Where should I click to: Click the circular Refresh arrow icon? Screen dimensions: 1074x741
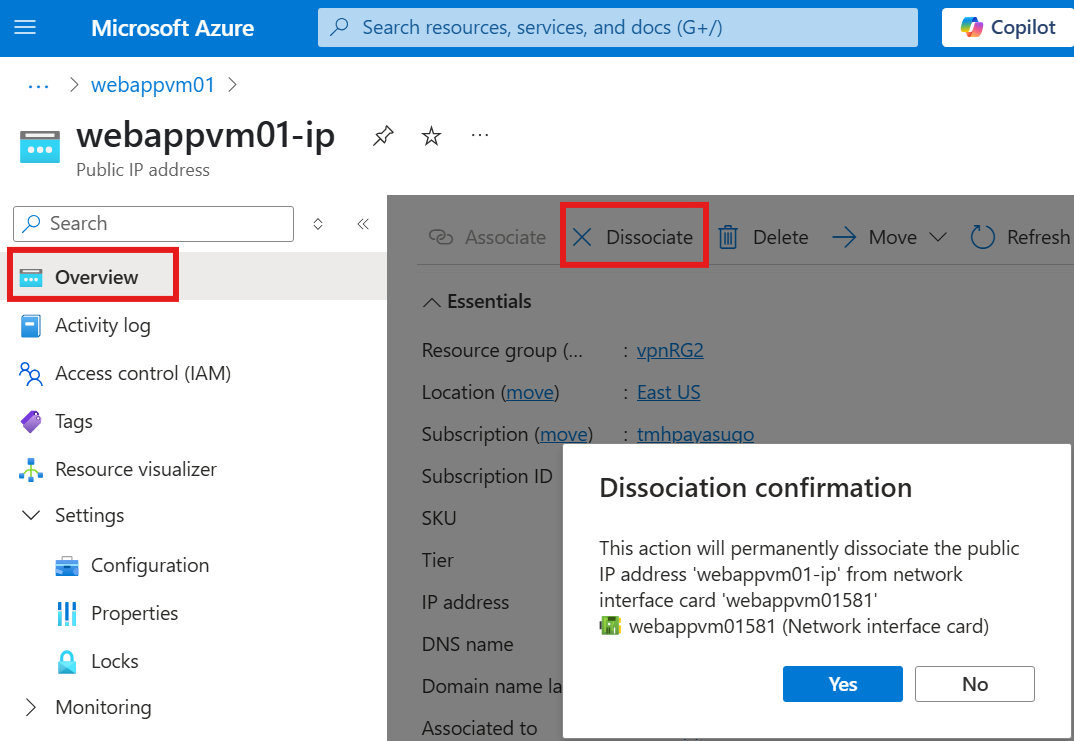click(x=982, y=238)
